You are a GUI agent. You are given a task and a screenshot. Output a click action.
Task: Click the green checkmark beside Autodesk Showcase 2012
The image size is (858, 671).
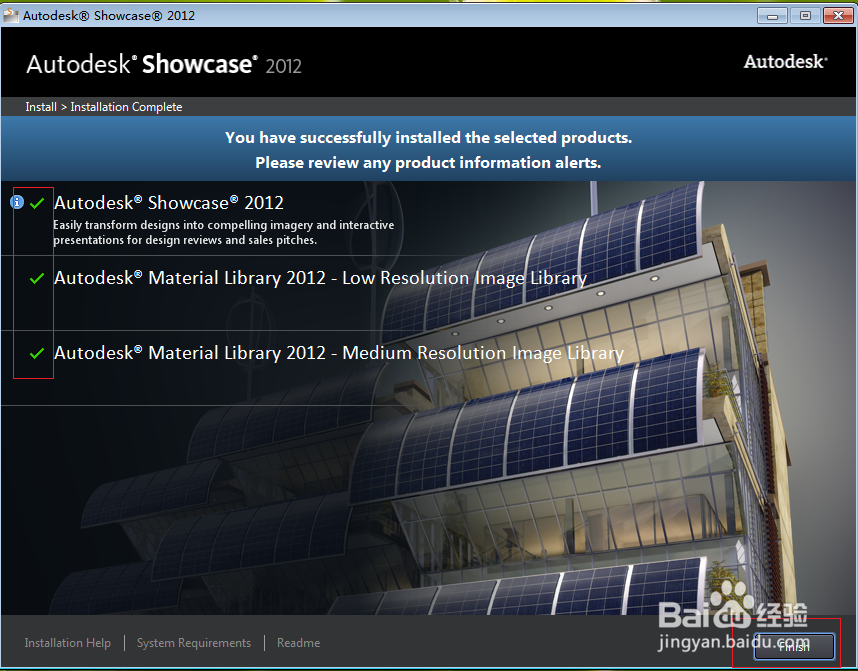(37, 204)
